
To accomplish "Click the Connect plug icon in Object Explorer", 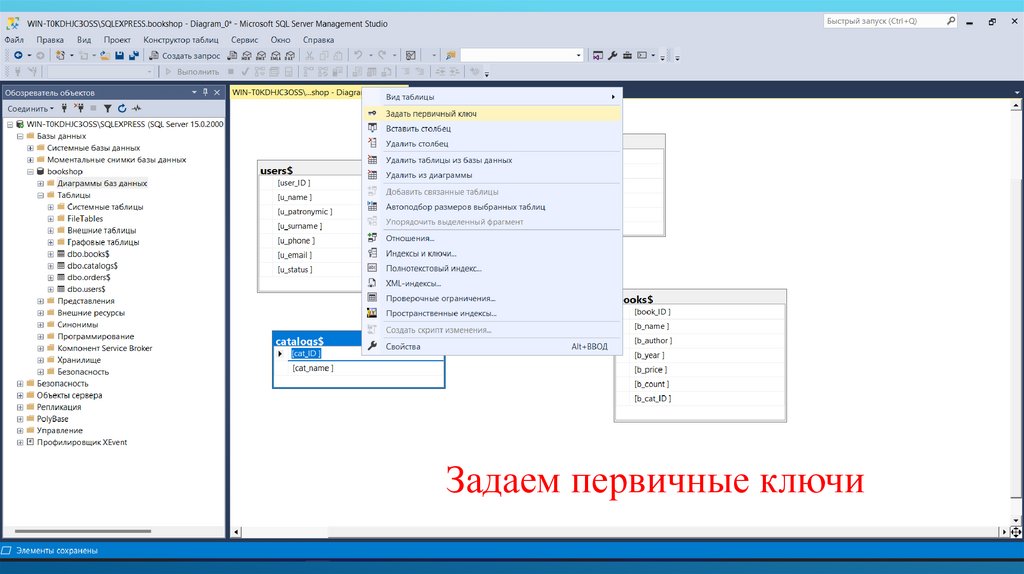I will tap(64, 108).
